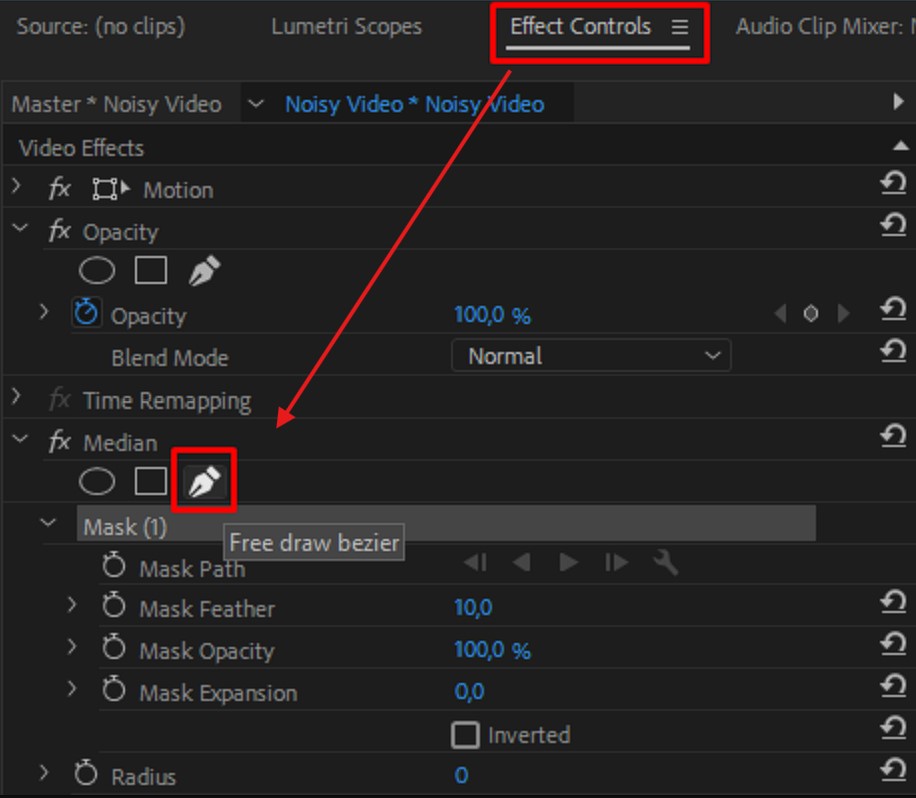The image size is (916, 798).
Task: Show the timeline view arrow
Action: [x=898, y=102]
